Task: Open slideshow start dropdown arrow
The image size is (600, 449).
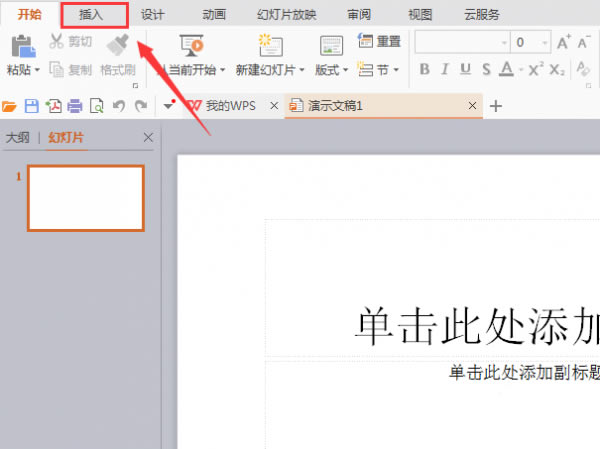Action: [222, 70]
